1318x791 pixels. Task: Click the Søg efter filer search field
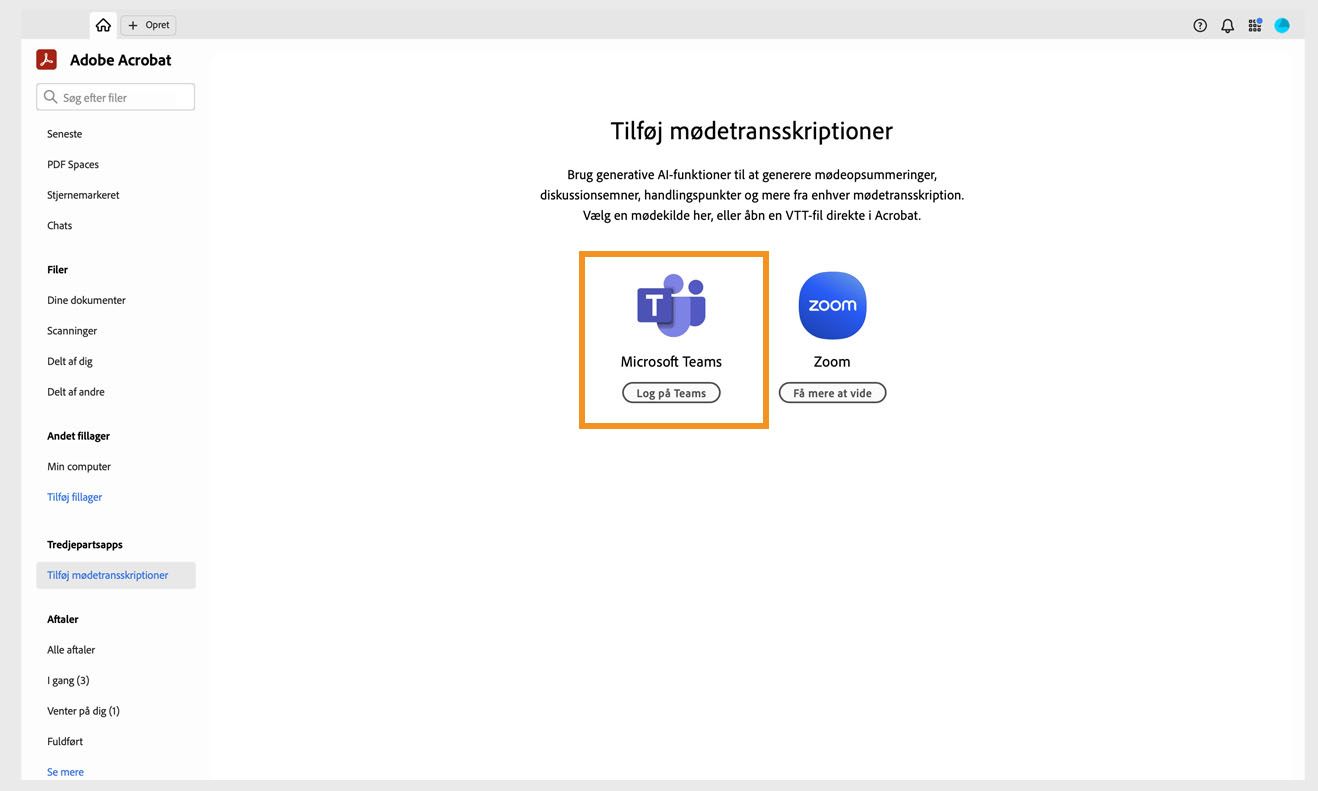(x=116, y=97)
